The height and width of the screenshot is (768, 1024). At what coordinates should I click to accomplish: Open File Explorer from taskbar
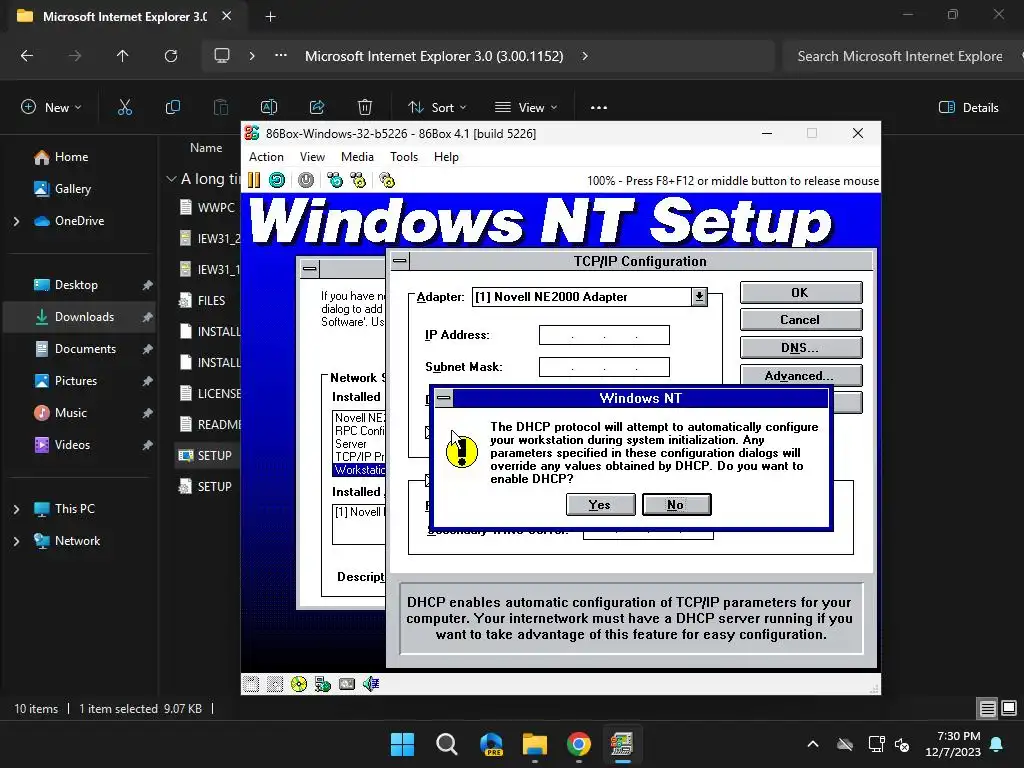click(535, 744)
